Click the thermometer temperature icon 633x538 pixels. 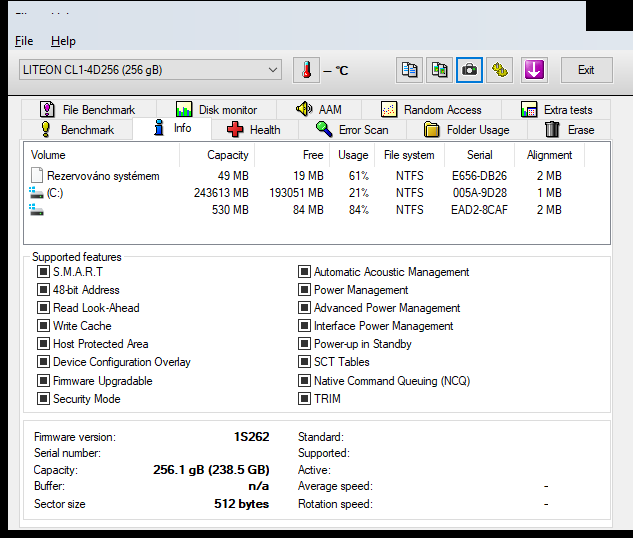(306, 70)
